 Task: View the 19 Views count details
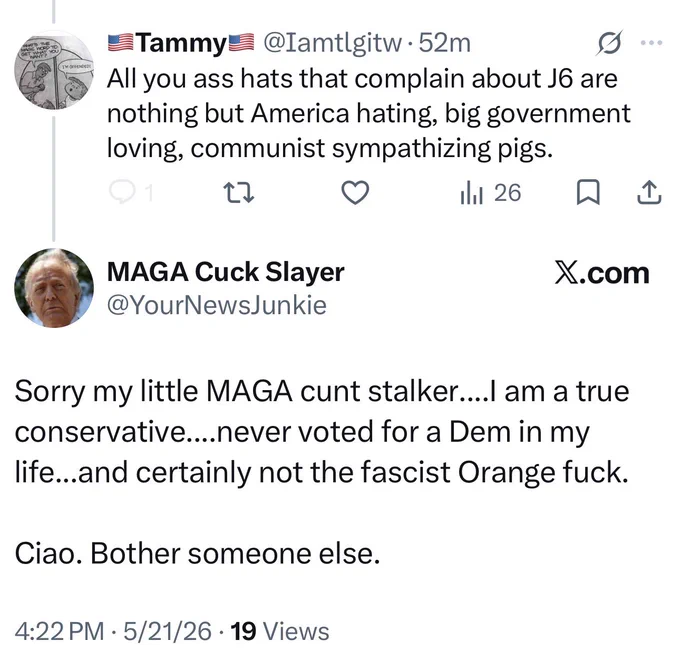tap(280, 631)
